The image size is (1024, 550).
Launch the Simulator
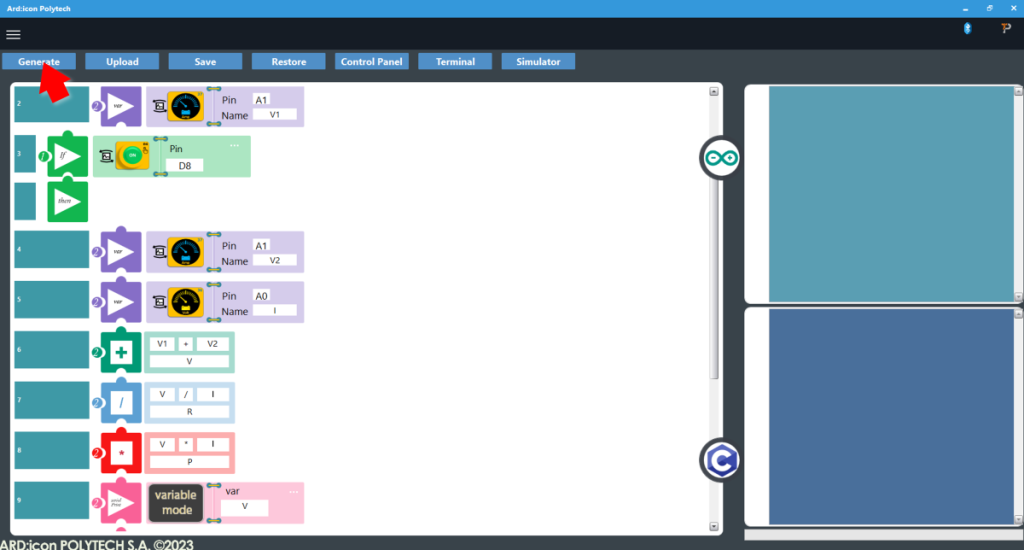click(538, 61)
